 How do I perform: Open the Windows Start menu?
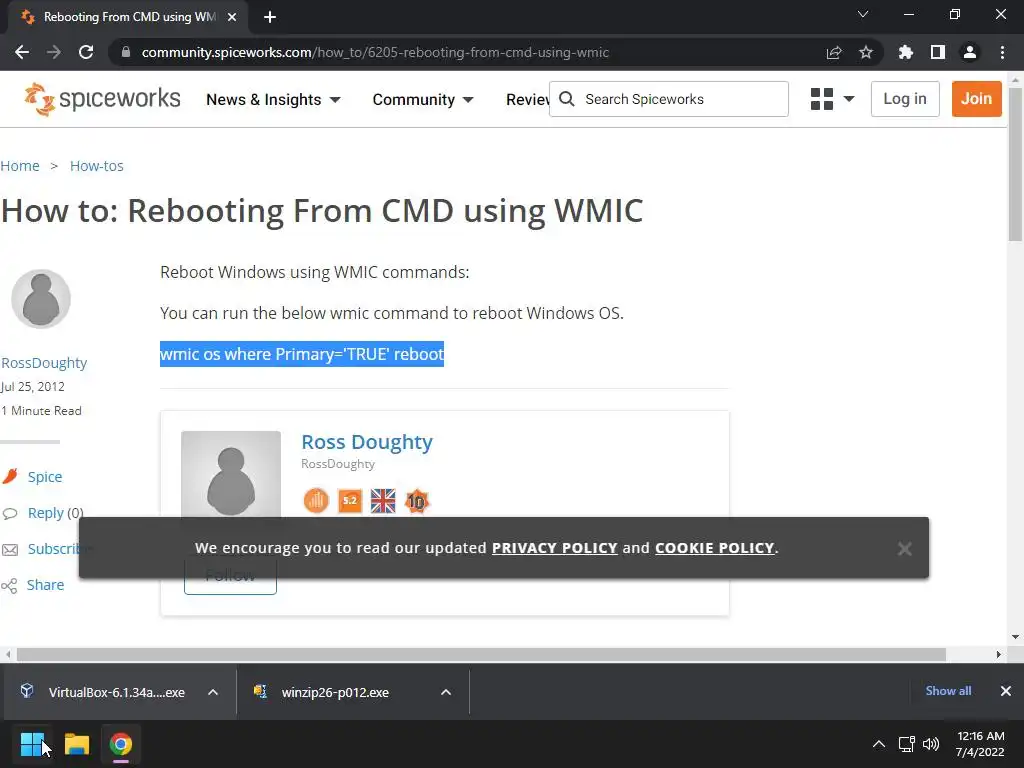click(x=32, y=744)
